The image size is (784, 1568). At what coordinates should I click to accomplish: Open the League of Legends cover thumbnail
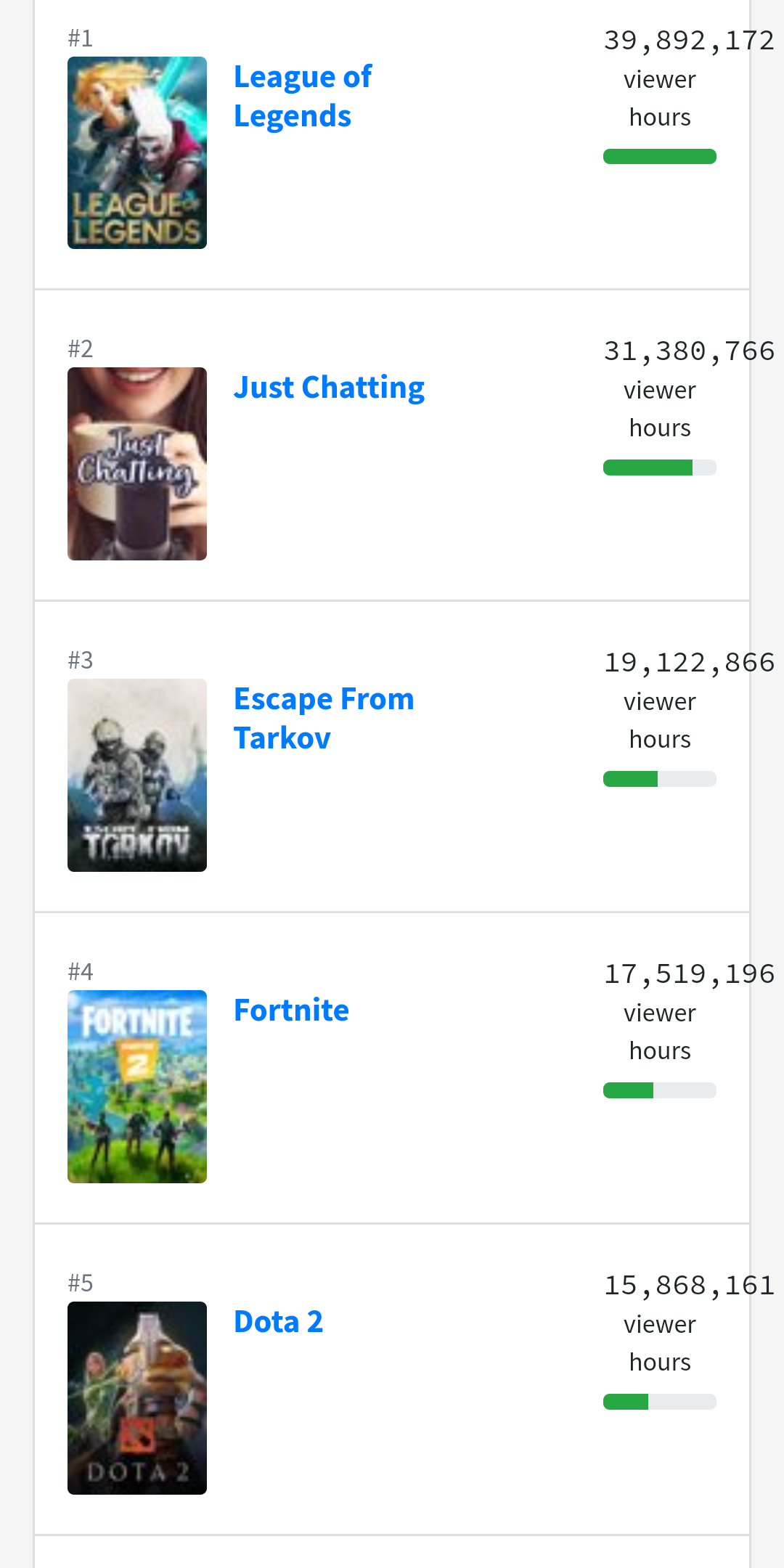click(137, 152)
